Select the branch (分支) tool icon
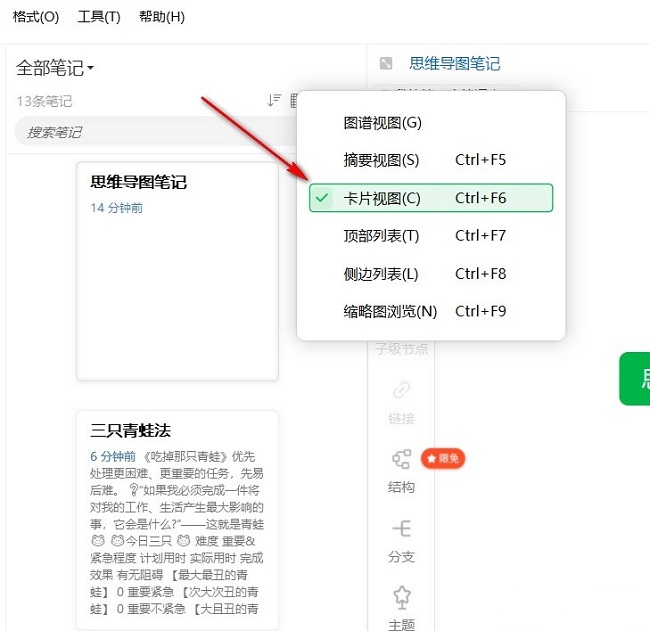 pyautogui.click(x=401, y=529)
